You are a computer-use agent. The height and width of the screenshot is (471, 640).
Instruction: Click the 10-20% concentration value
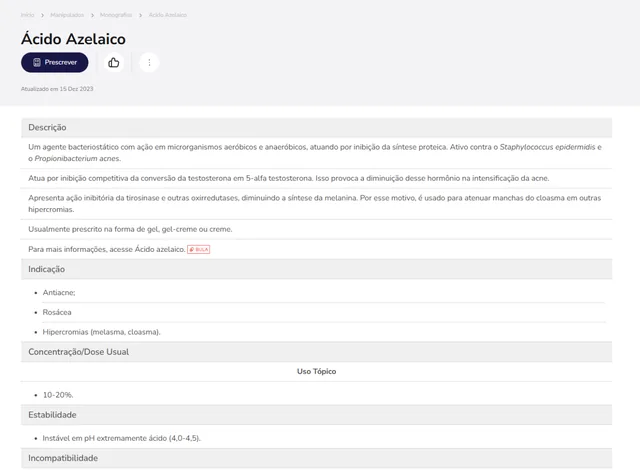[58, 395]
